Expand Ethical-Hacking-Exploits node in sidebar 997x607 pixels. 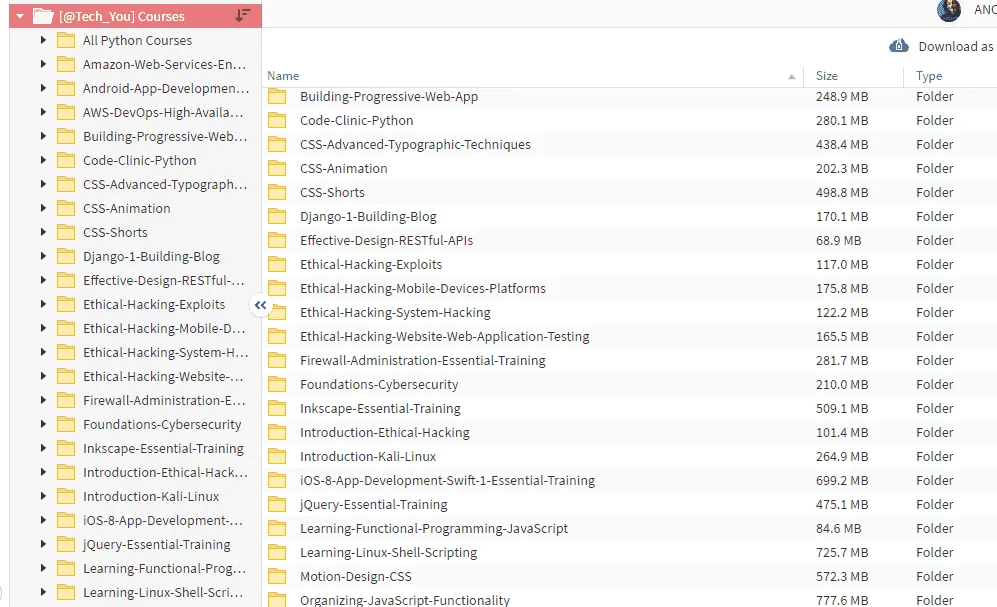pos(43,304)
